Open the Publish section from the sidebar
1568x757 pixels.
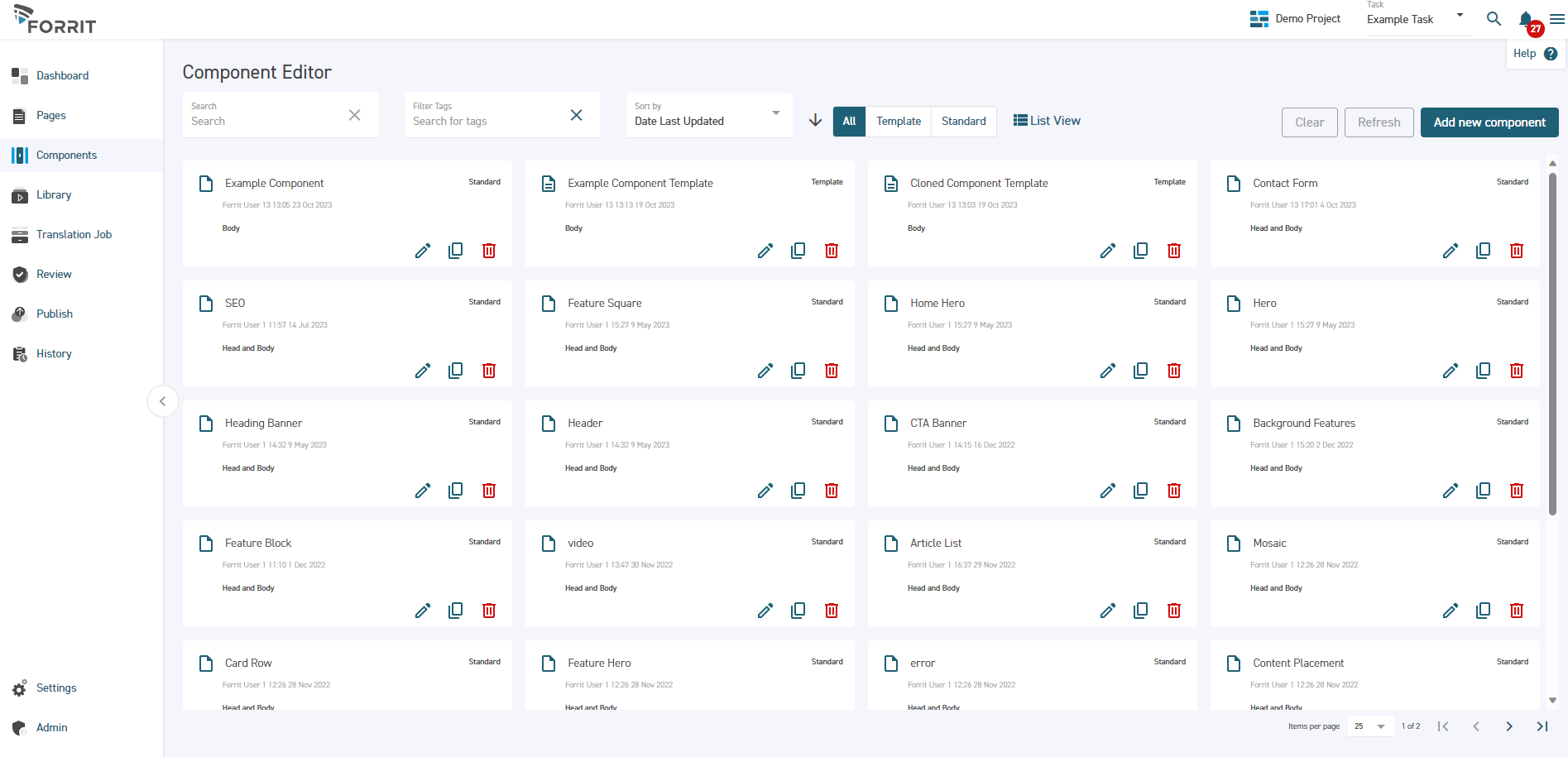(54, 314)
